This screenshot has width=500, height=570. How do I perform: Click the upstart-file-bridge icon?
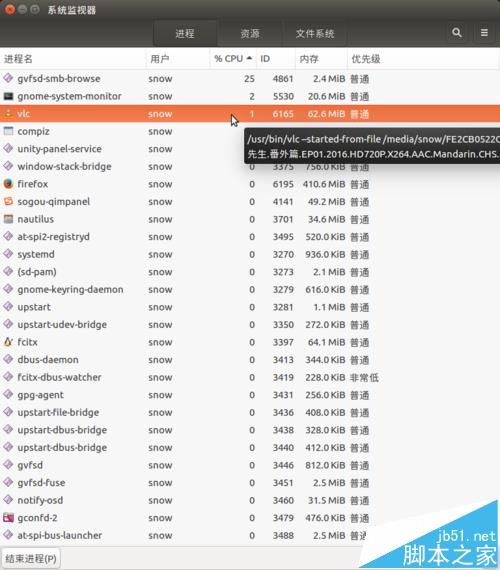8,412
